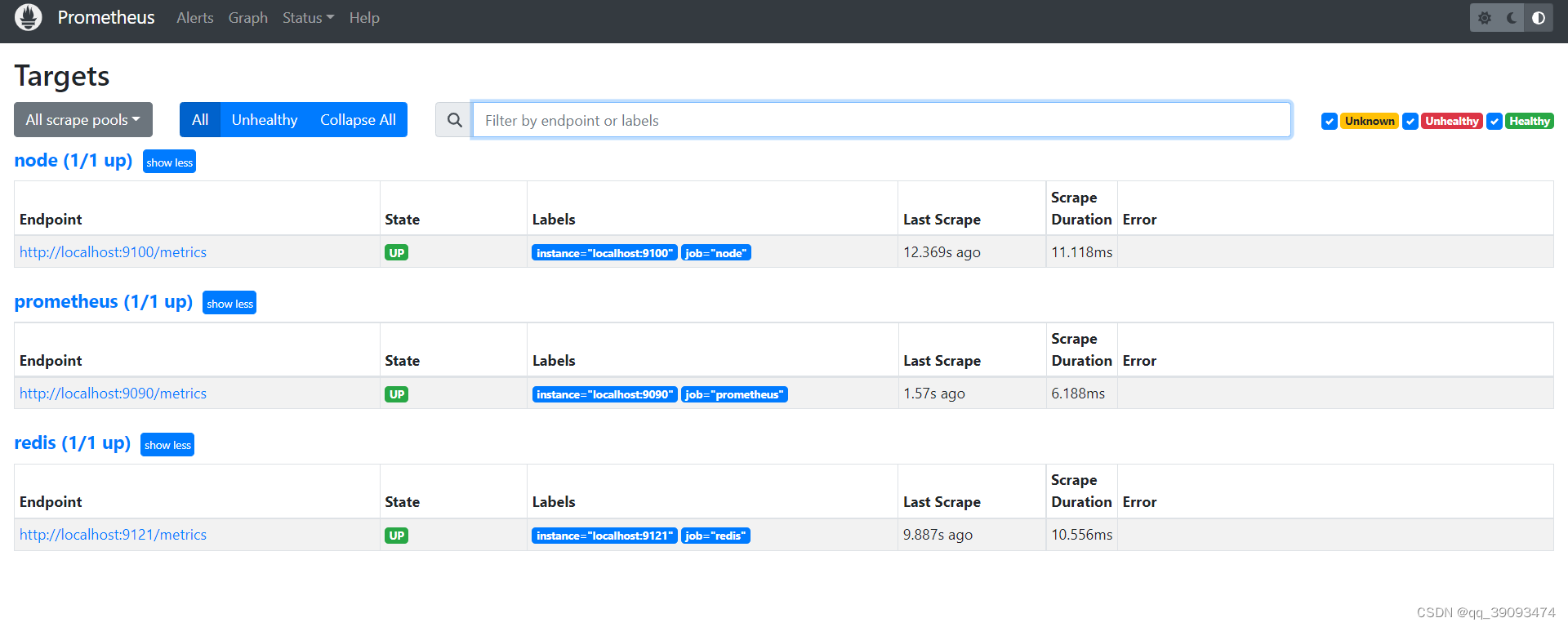Switch to light theme sun icon
1568x627 pixels.
1485,18
